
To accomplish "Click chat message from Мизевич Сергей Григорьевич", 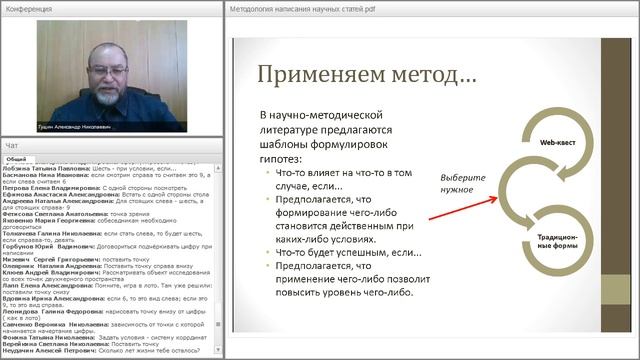I will 76,260.
